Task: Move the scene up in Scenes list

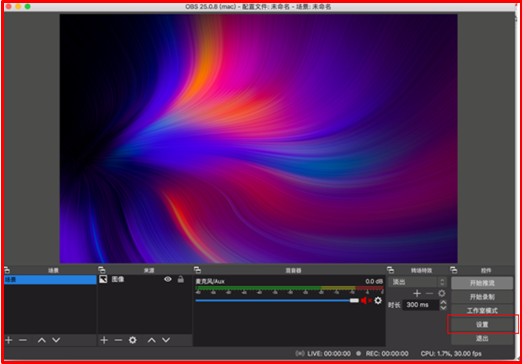Action: click(41, 340)
